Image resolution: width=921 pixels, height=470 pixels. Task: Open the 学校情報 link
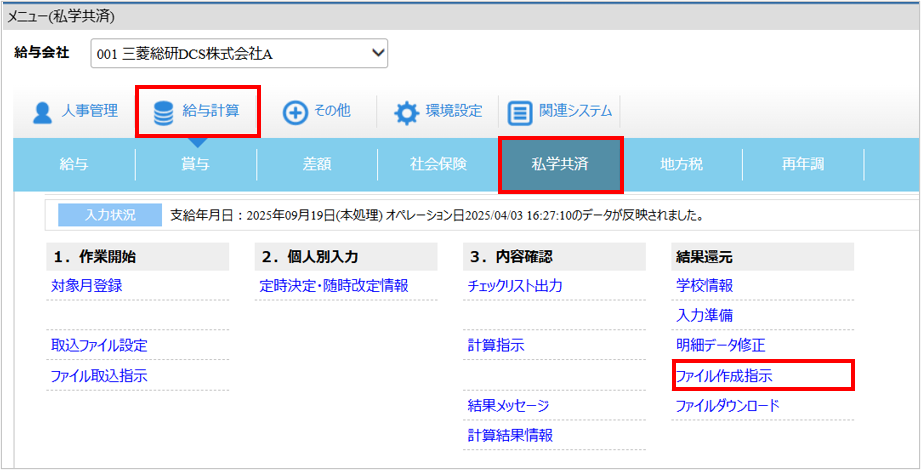click(x=704, y=286)
